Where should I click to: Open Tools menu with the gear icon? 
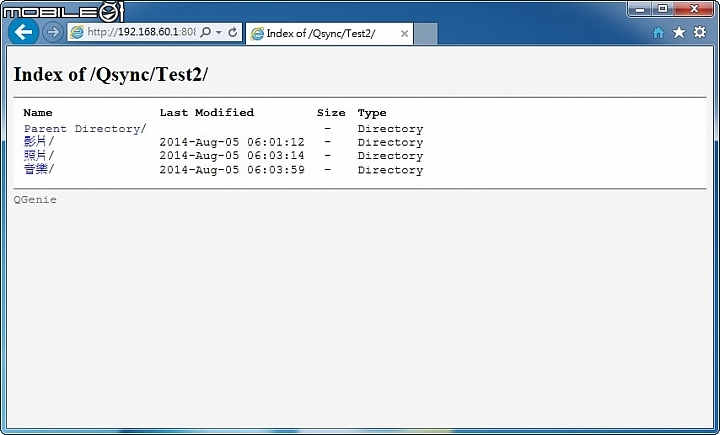(699, 32)
